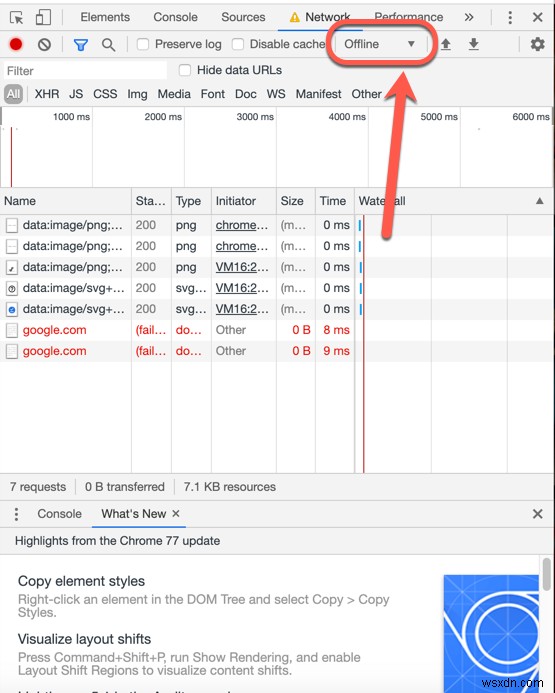This screenshot has width=555, height=693.
Task: Click the 4000 ms timeline marker
Action: [347, 117]
